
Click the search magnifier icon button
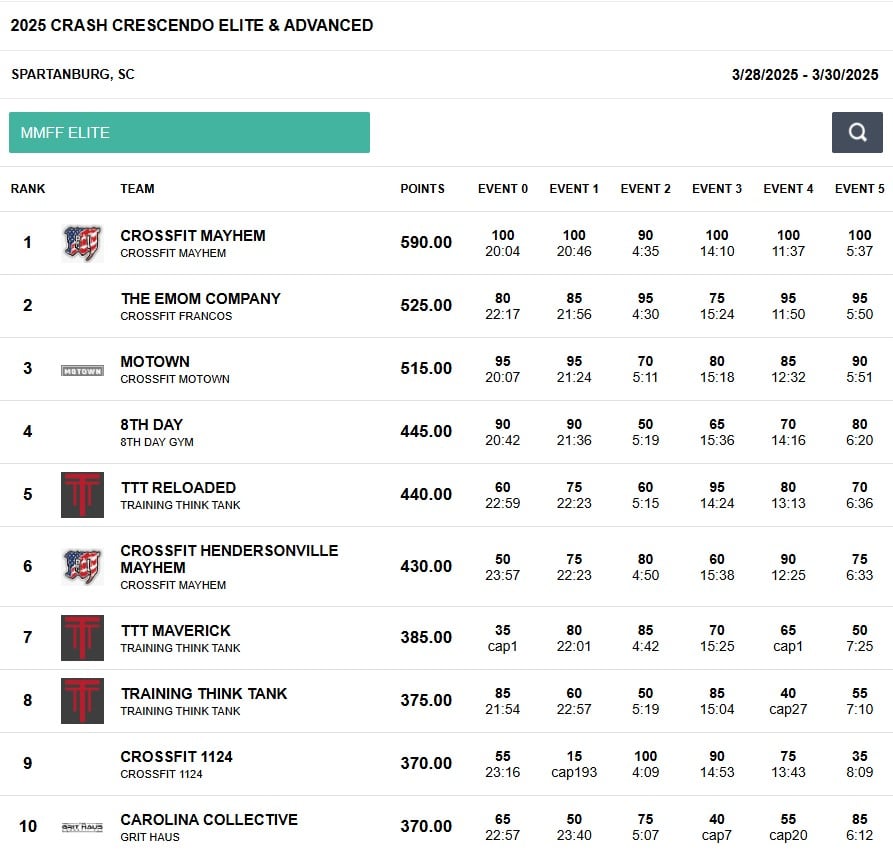click(857, 132)
